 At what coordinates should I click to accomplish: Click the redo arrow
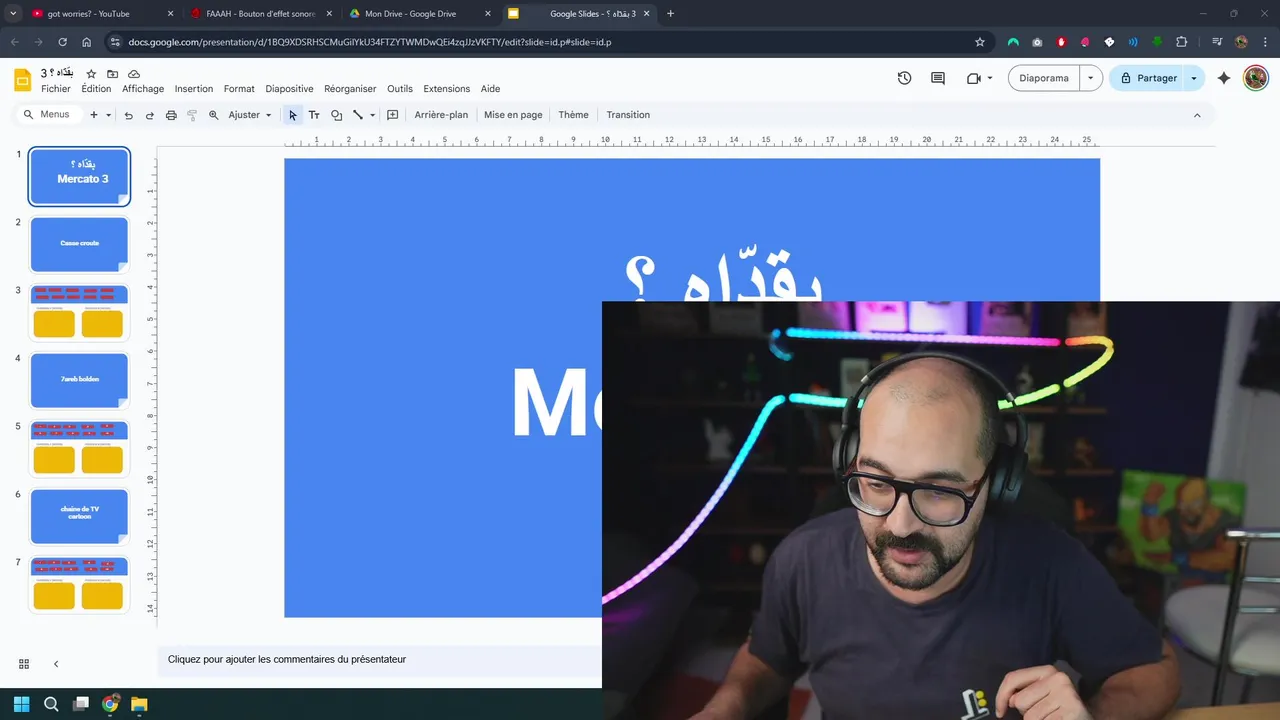[150, 115]
